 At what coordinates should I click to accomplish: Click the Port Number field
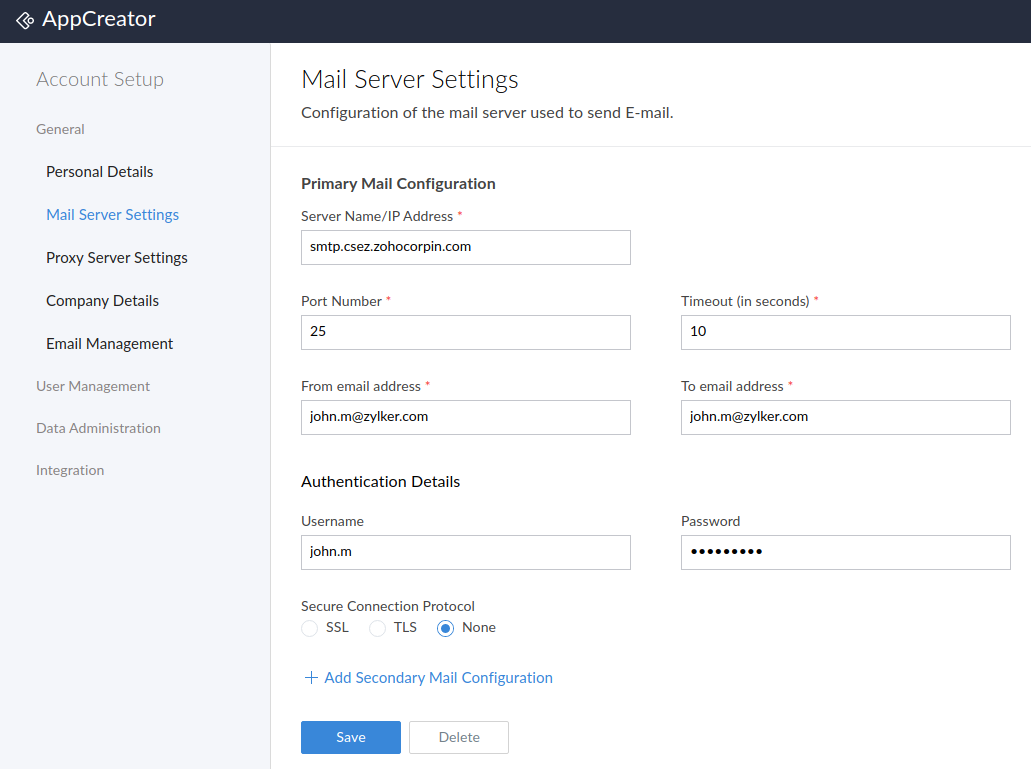[x=465, y=332]
